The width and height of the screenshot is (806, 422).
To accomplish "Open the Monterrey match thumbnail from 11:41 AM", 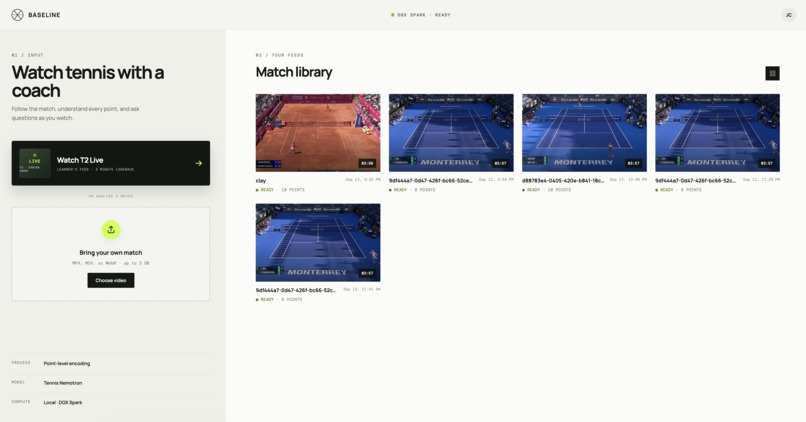I will [318, 242].
